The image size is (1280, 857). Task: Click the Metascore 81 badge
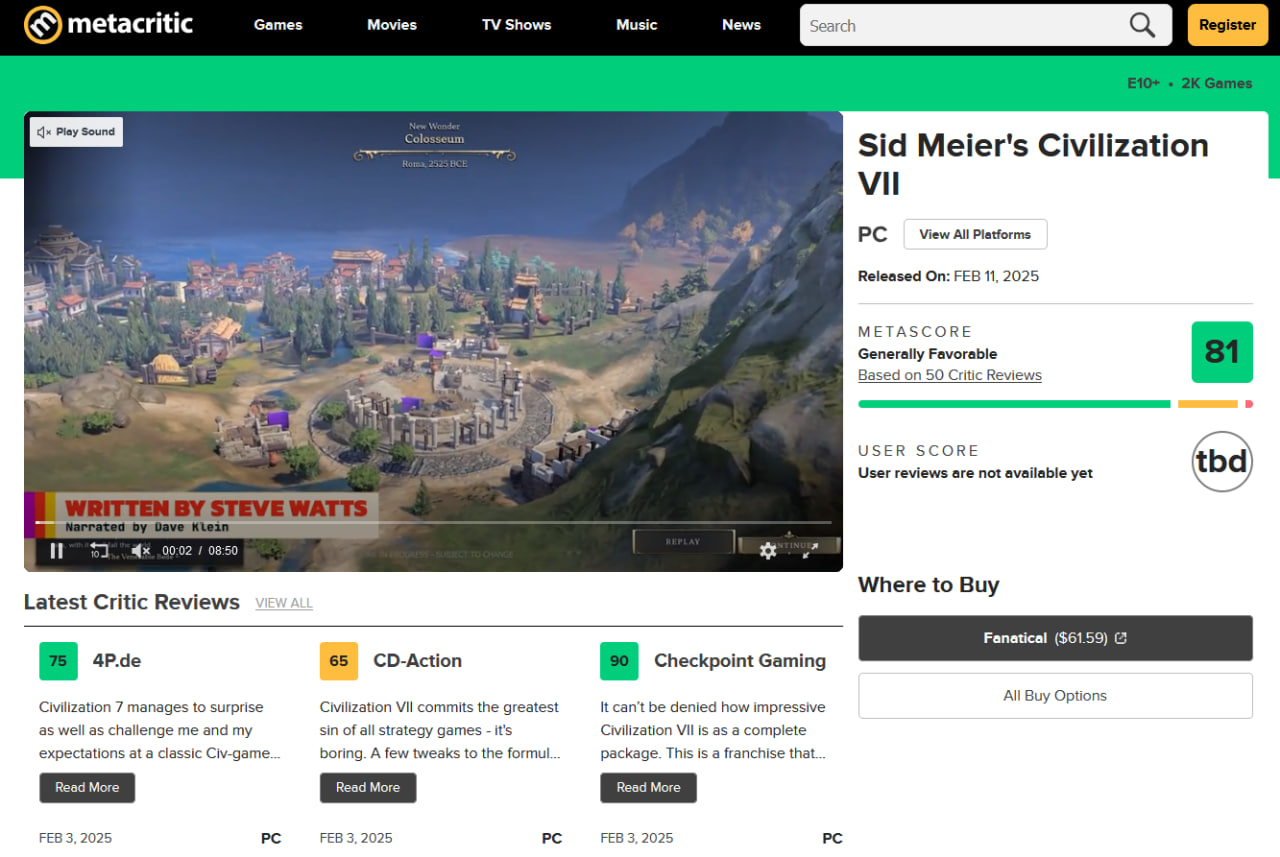(x=1222, y=352)
